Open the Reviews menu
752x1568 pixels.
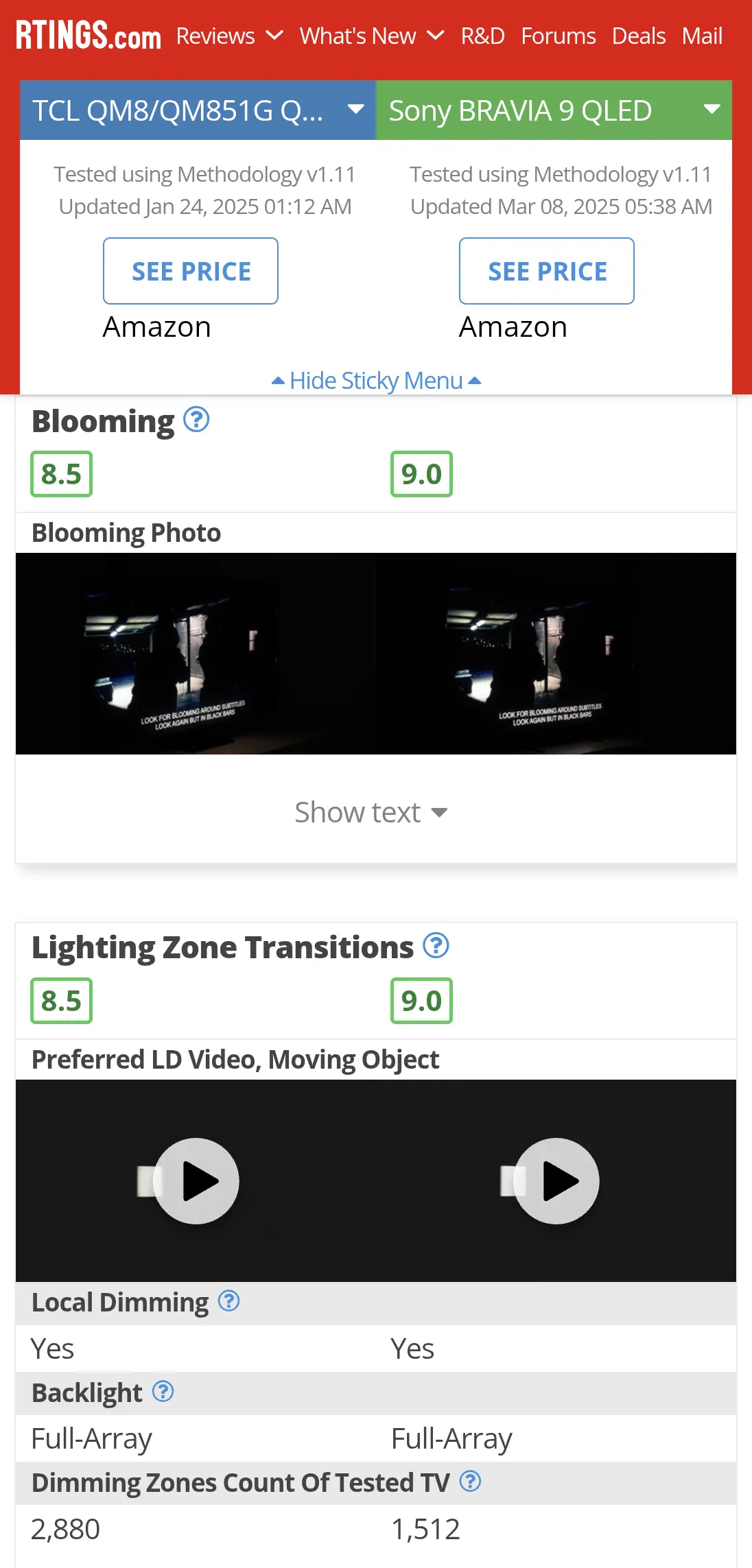[x=229, y=36]
